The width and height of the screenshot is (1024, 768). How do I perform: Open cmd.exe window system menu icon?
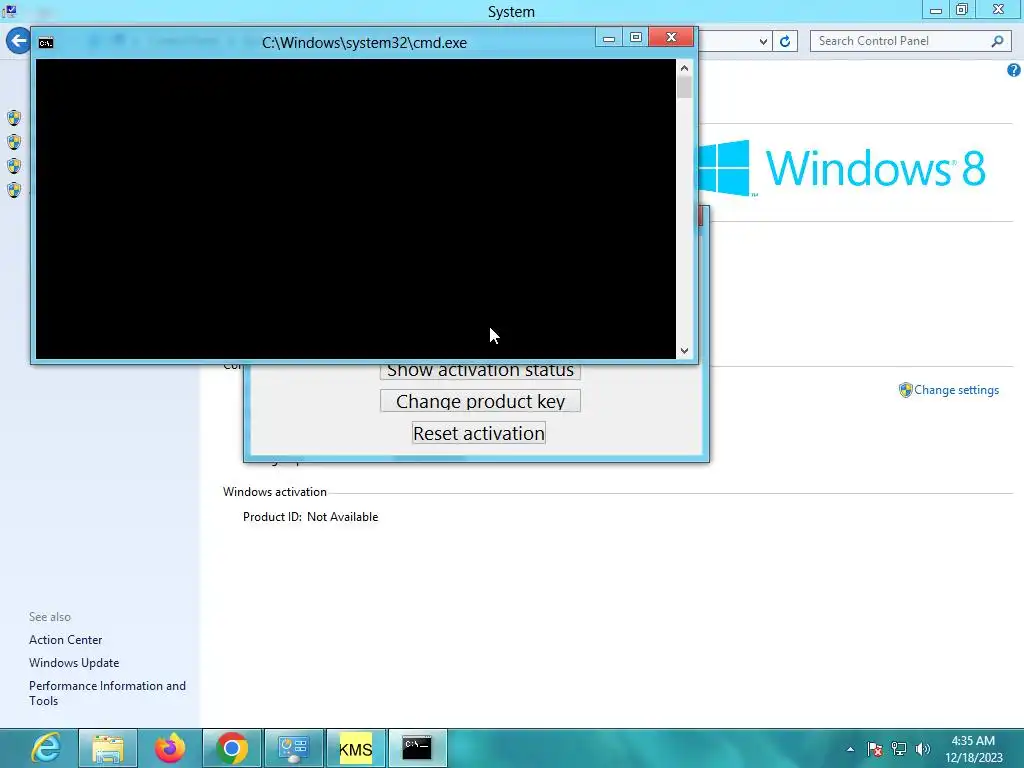pos(46,43)
